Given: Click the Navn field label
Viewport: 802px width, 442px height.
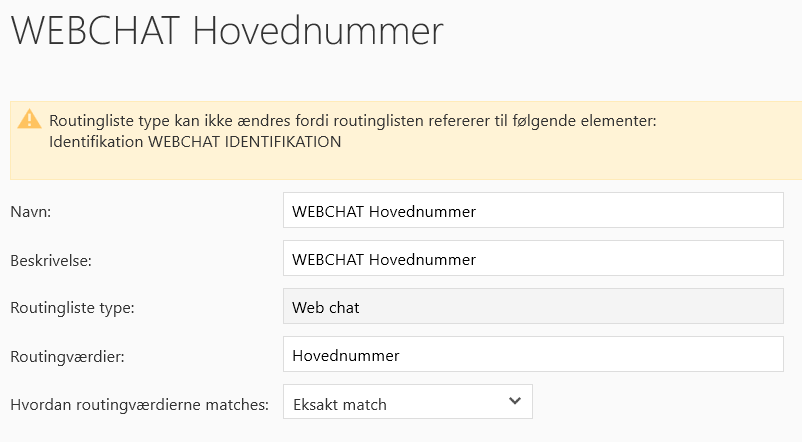Looking at the screenshot, I should pos(30,212).
